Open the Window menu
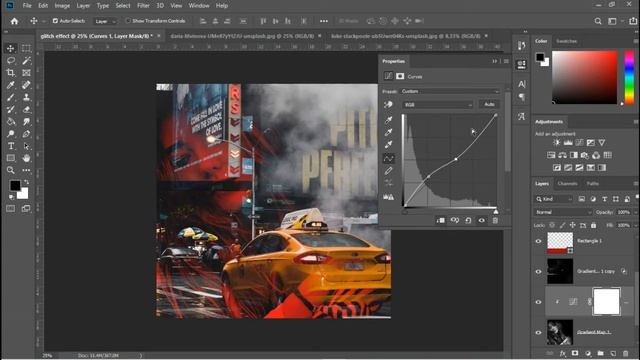Image resolution: width=640 pixels, height=360 pixels. tap(199, 6)
